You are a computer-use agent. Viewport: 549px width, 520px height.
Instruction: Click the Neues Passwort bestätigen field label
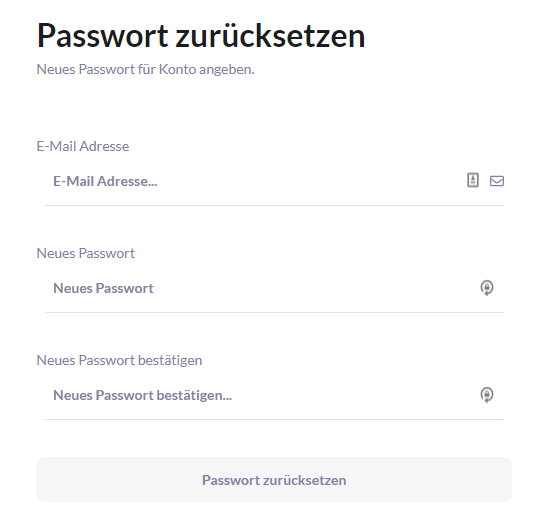coord(119,360)
